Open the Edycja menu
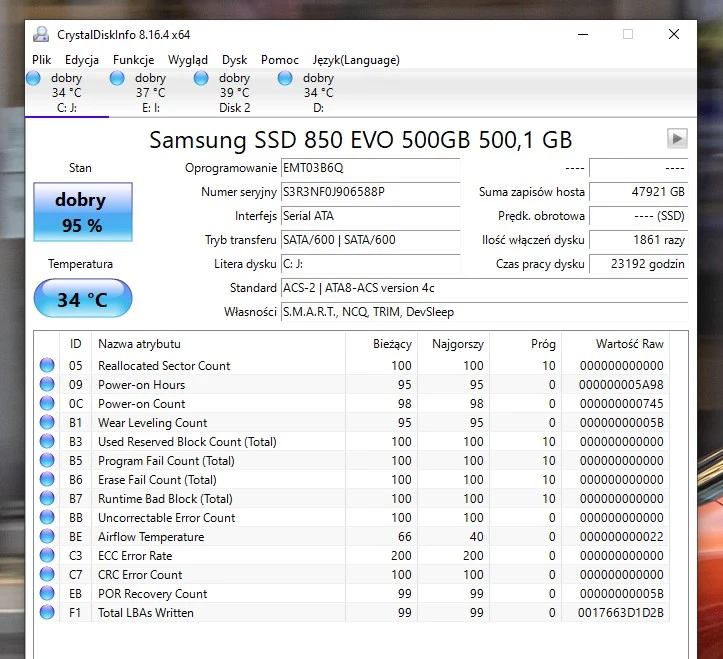 click(x=82, y=60)
